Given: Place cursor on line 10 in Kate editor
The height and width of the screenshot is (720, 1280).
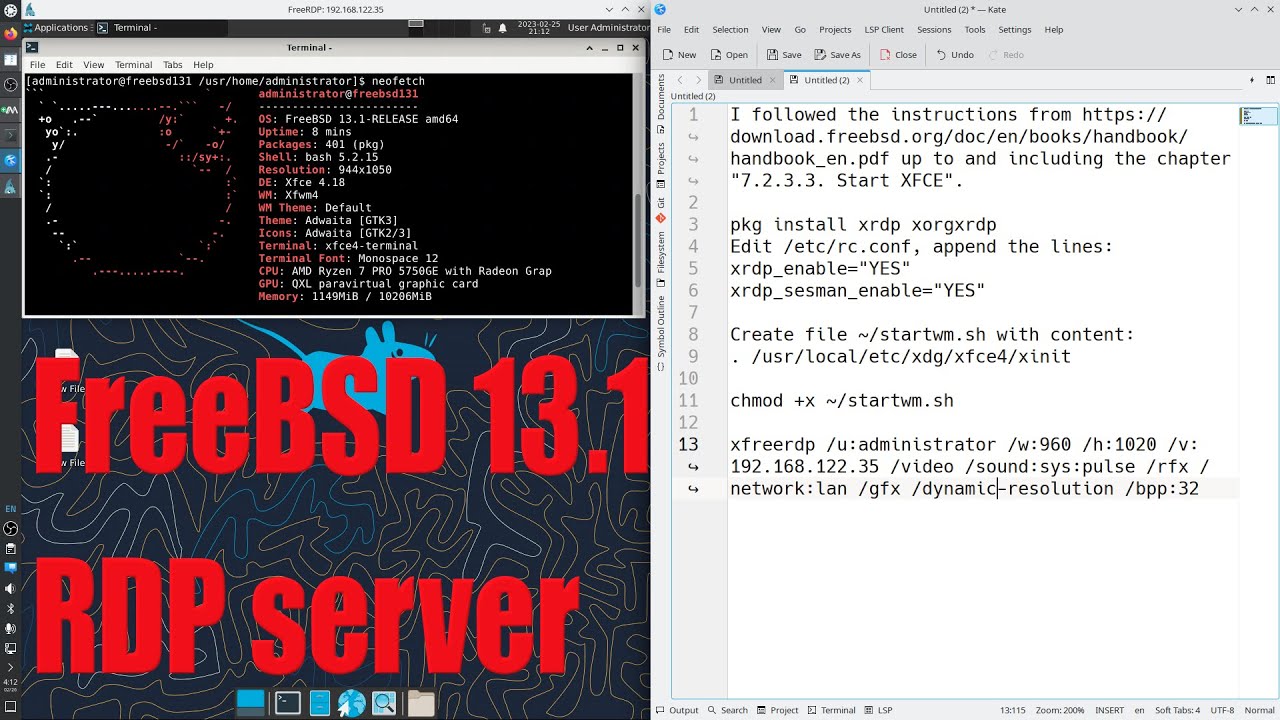Looking at the screenshot, I should [983, 378].
